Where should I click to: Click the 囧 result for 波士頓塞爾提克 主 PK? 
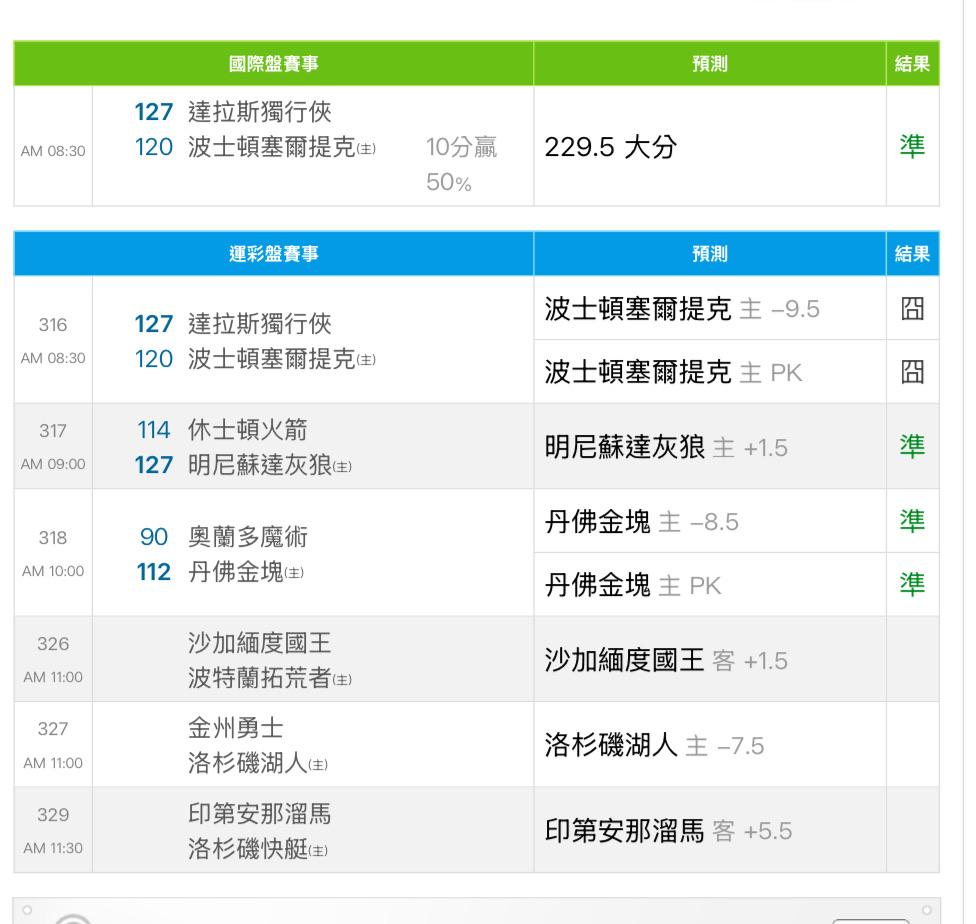913,372
